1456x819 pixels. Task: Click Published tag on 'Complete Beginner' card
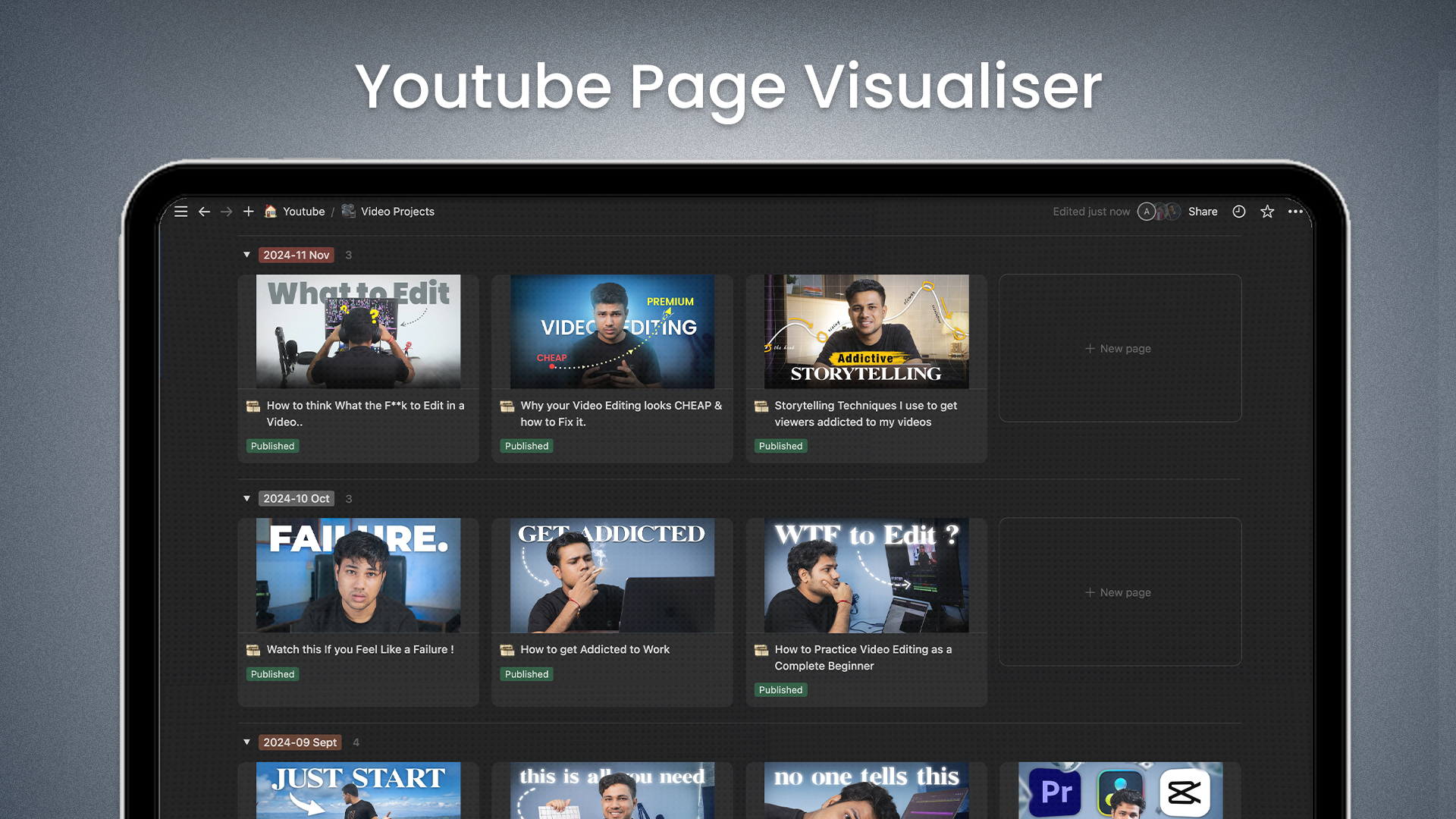tap(780, 690)
